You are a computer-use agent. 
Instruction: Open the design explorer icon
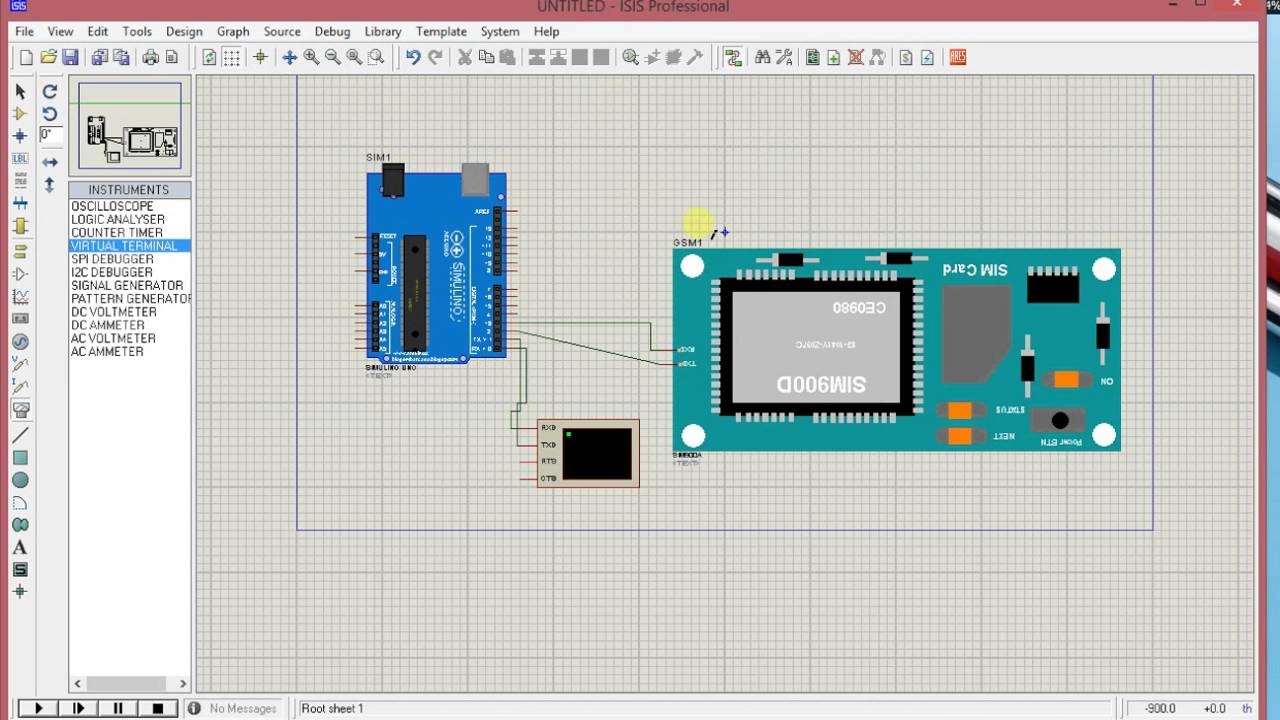coord(812,57)
